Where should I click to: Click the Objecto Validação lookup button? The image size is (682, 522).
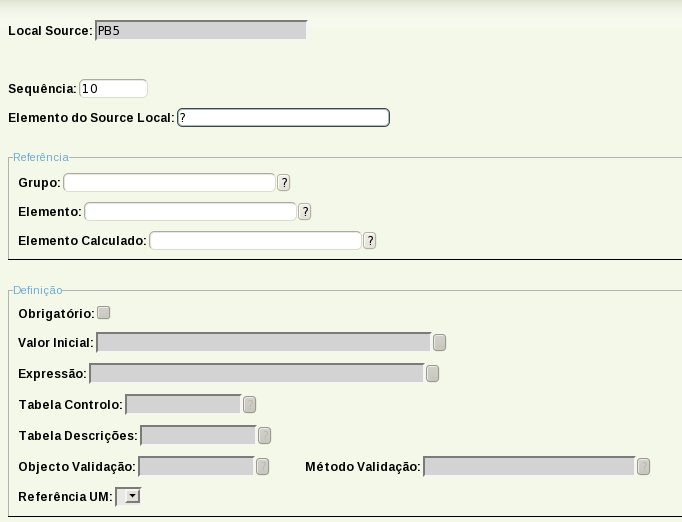point(262,467)
